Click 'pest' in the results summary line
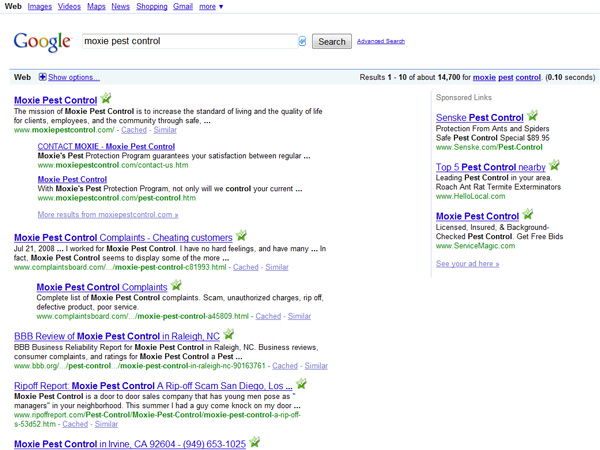Viewport: 600px width, 450px height. click(505, 77)
